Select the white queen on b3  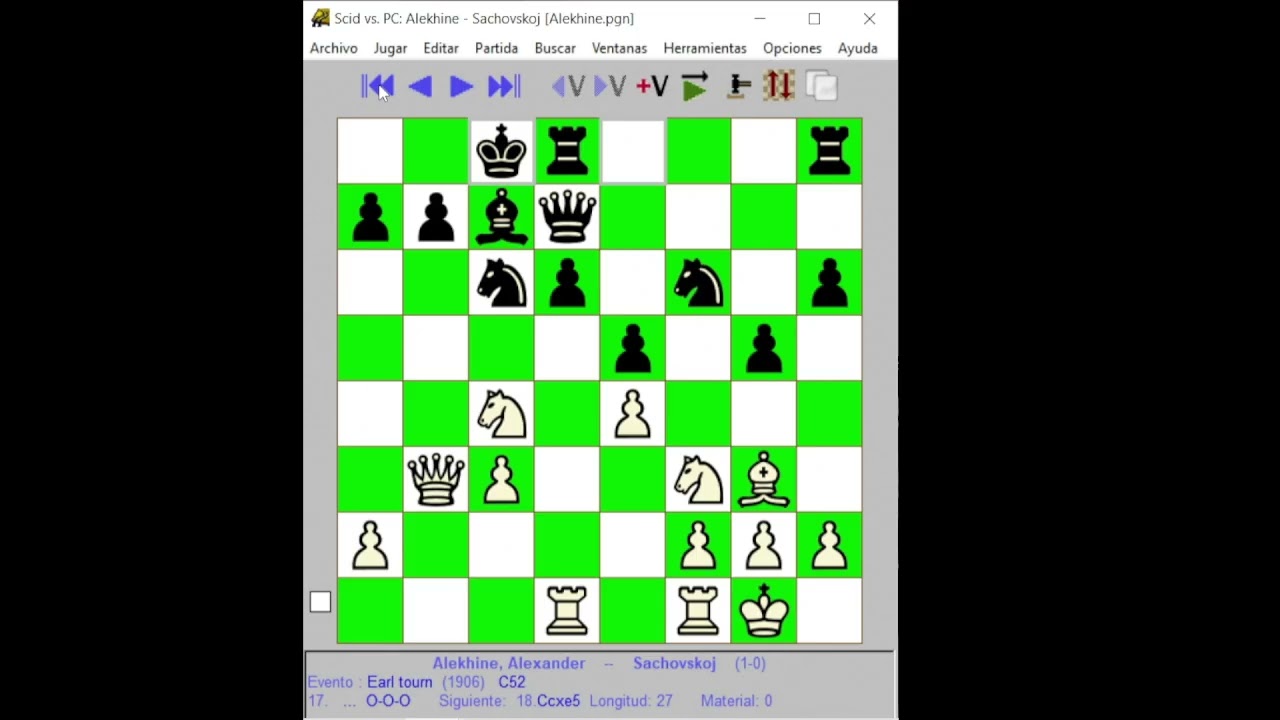[436, 480]
